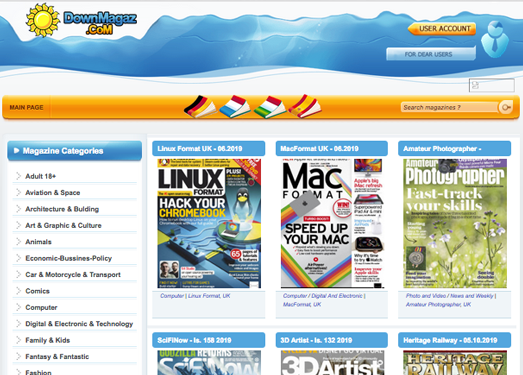Select the Digital & Electronic & Technology category
The image size is (523, 375).
pos(79,324)
